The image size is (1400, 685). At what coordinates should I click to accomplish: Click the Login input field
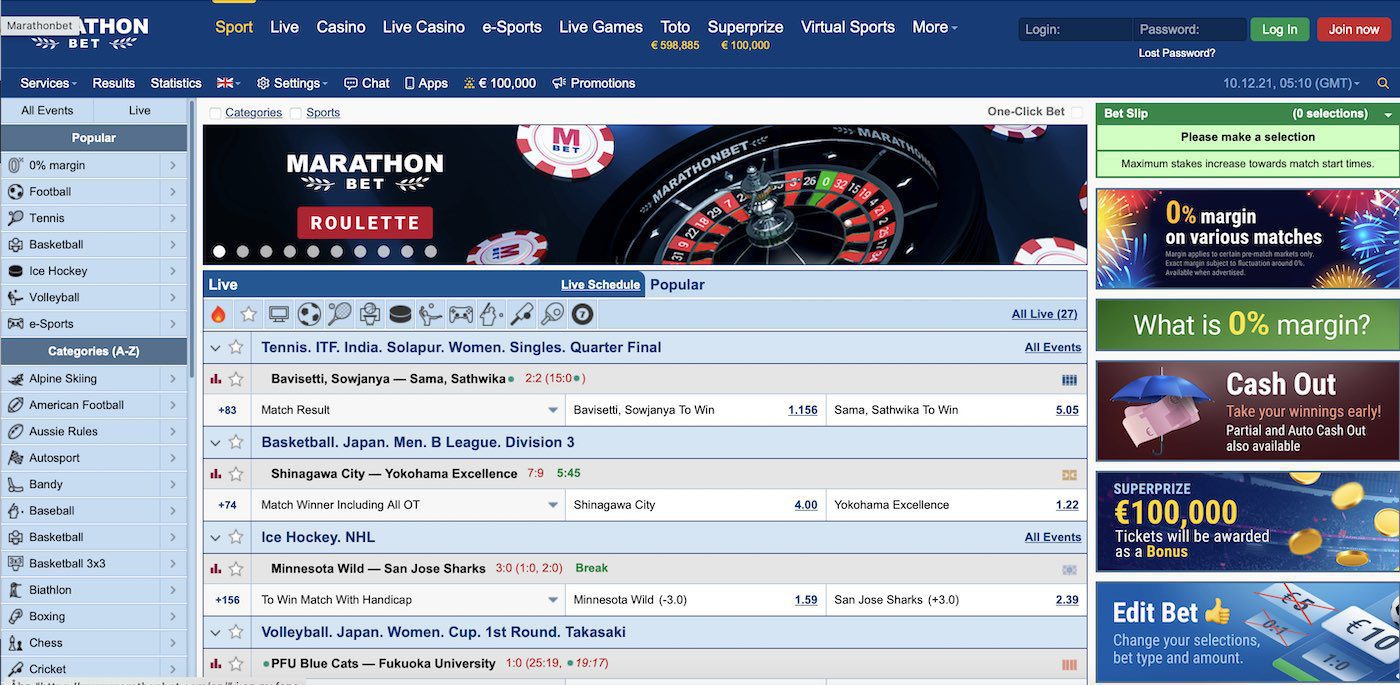click(x=1076, y=29)
